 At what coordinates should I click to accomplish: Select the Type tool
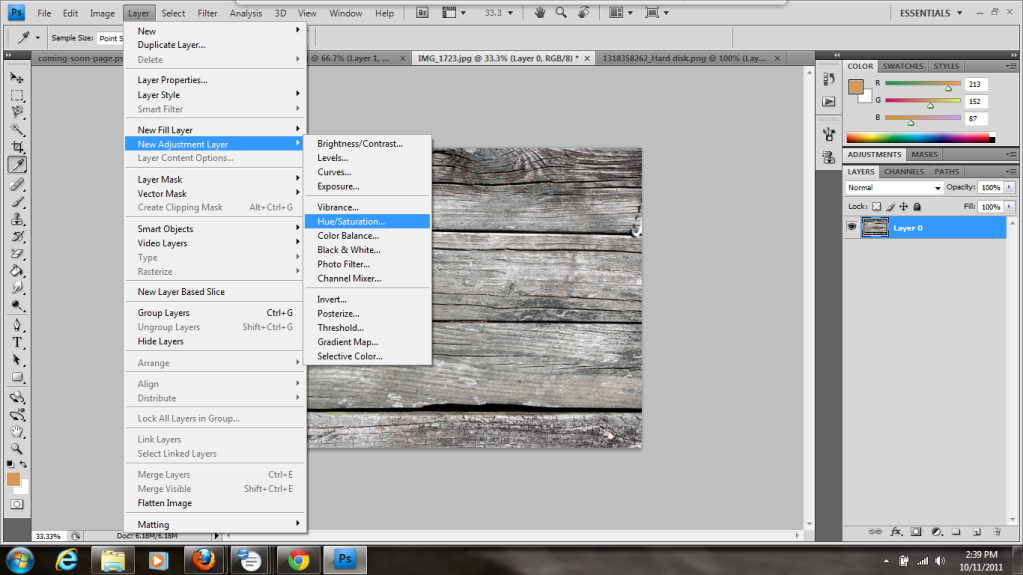coord(17,343)
